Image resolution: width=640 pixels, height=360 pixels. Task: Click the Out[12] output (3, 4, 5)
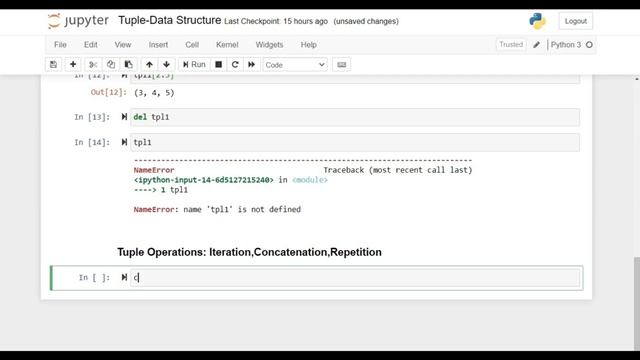[154, 93]
